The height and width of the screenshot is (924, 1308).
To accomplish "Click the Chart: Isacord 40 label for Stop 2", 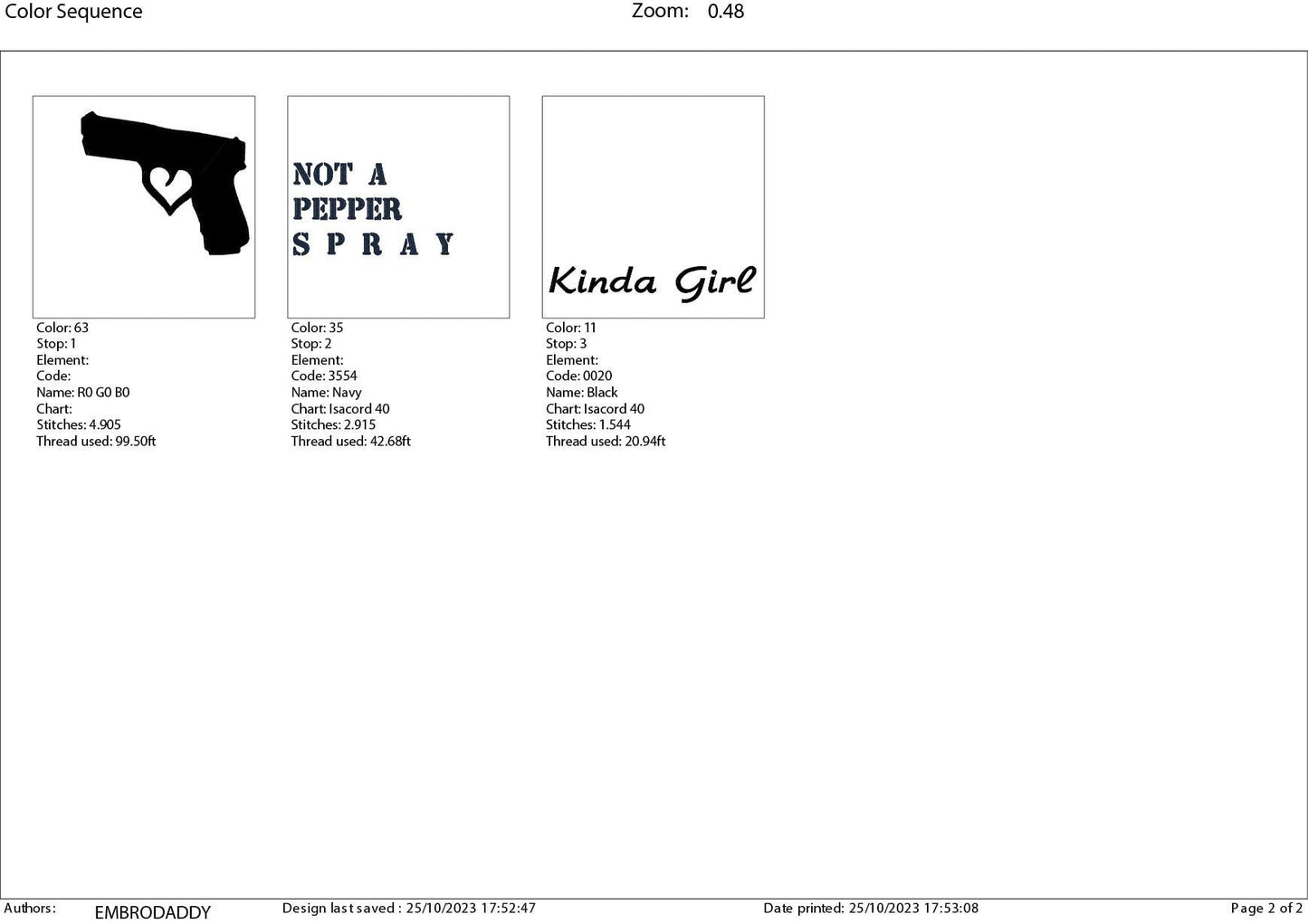I will tap(339, 408).
